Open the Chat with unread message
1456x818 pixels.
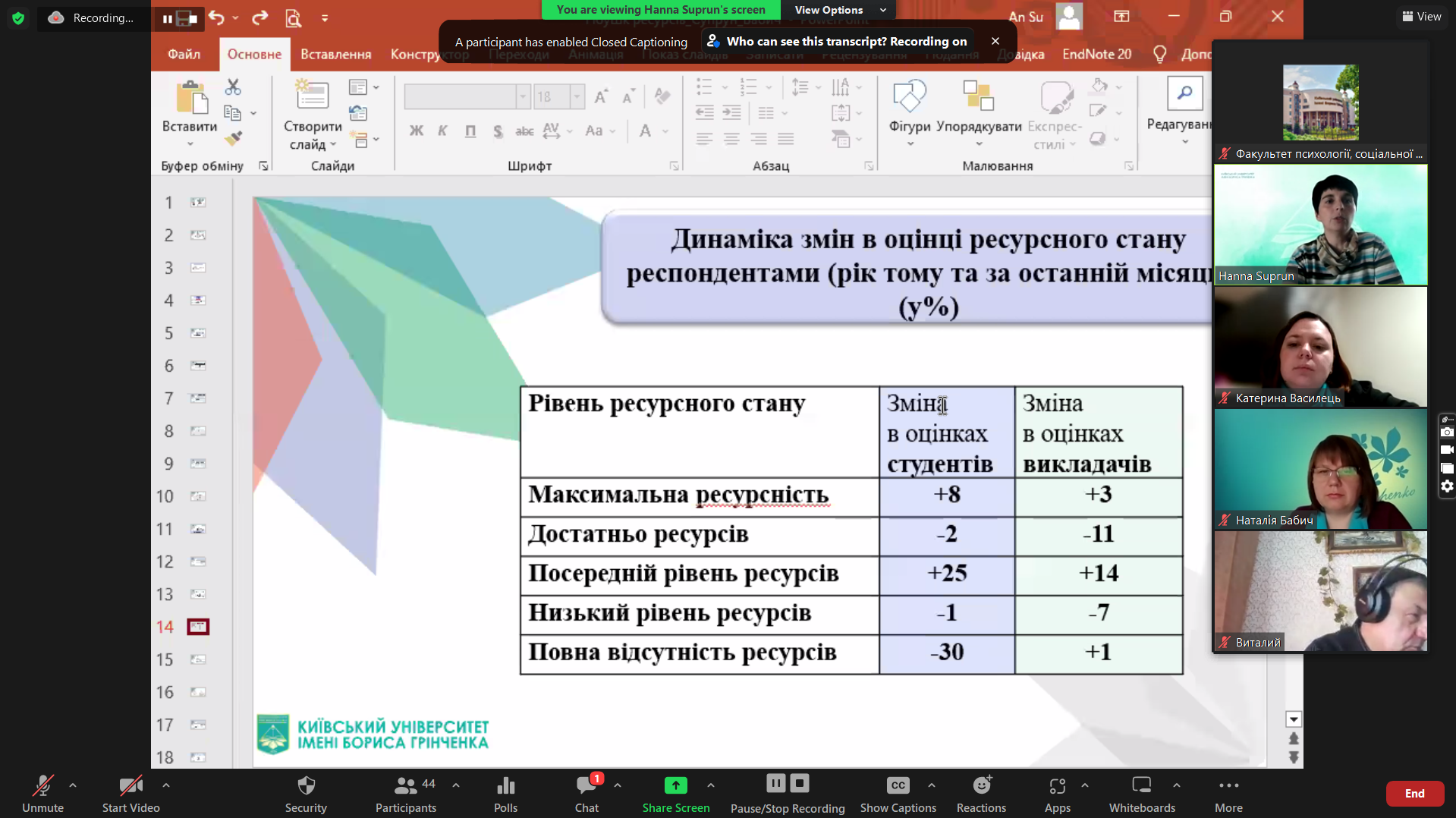pyautogui.click(x=586, y=793)
